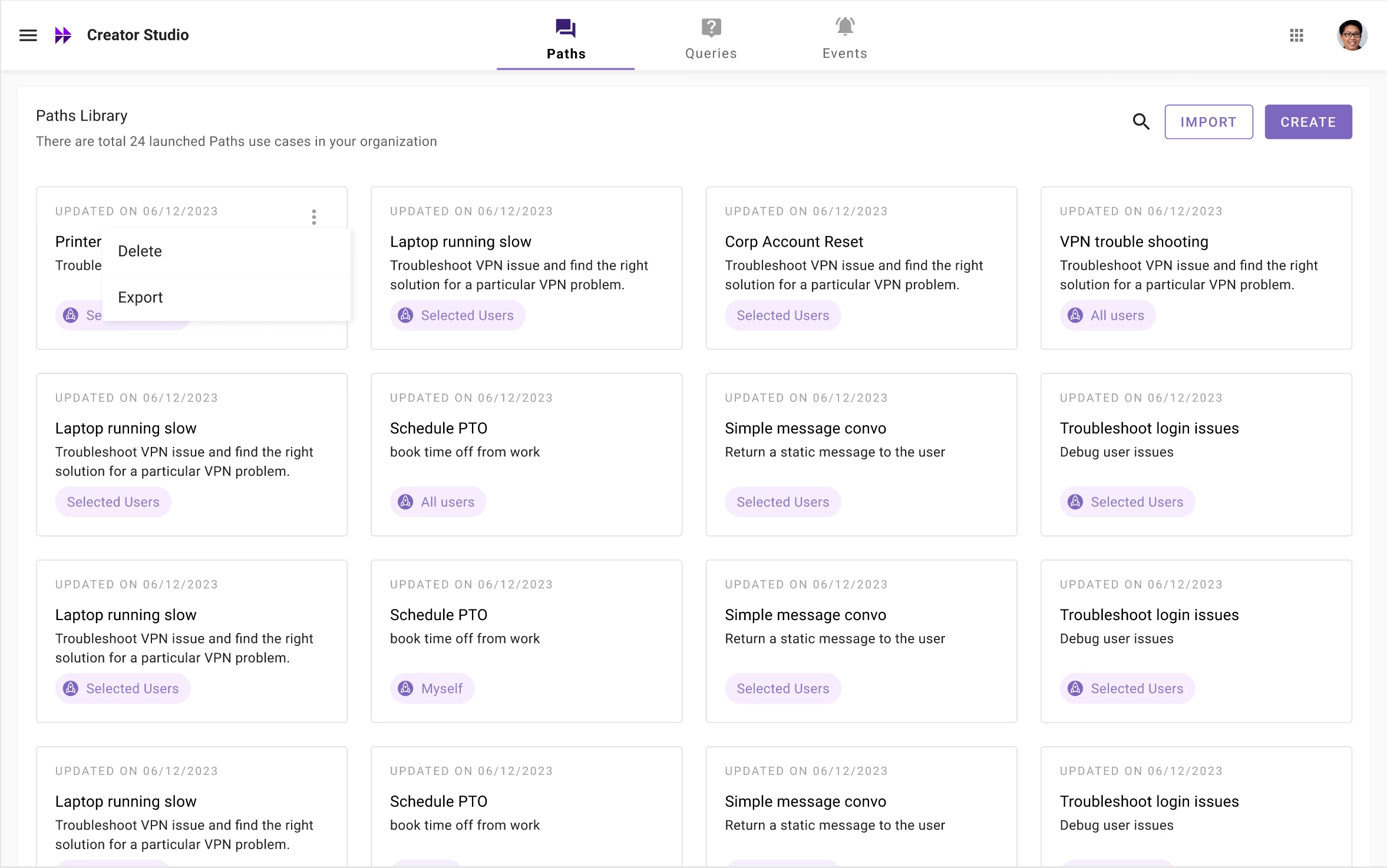This screenshot has width=1387, height=868.
Task: Open the first Simple message convo card
Action: [805, 429]
